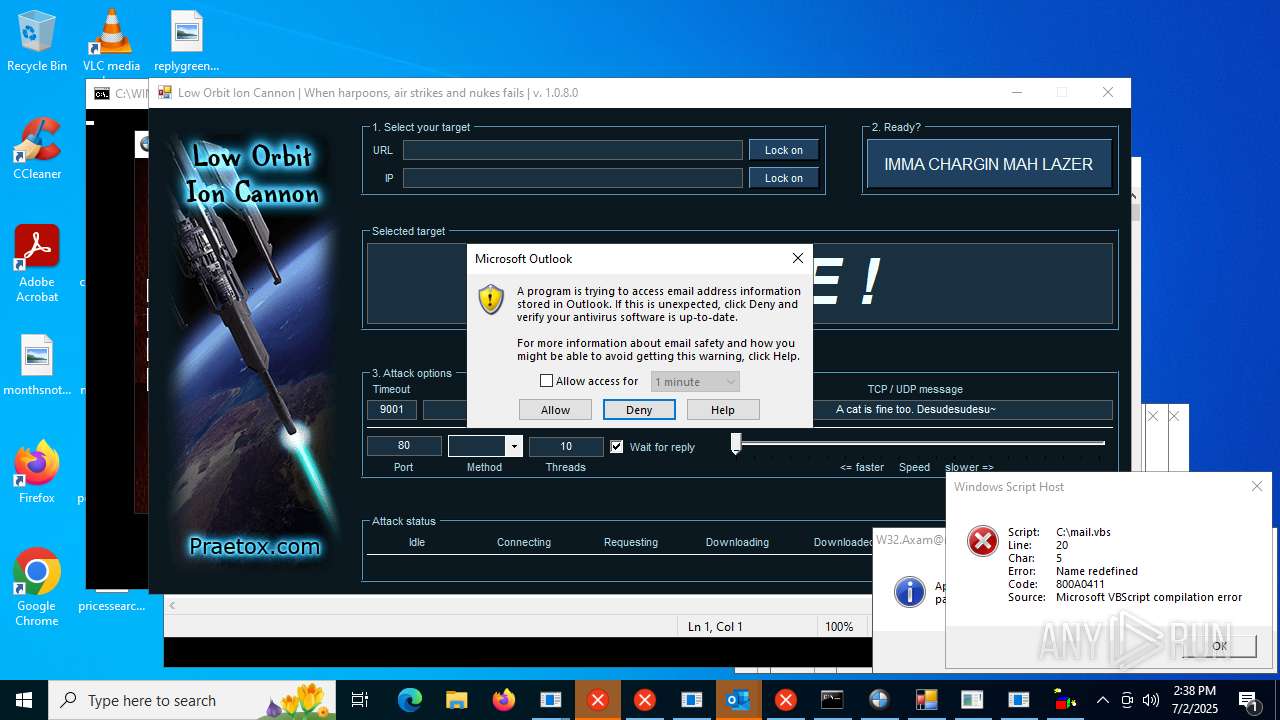Click into the target IP field
Screen dimensions: 1280x720
coord(573,178)
